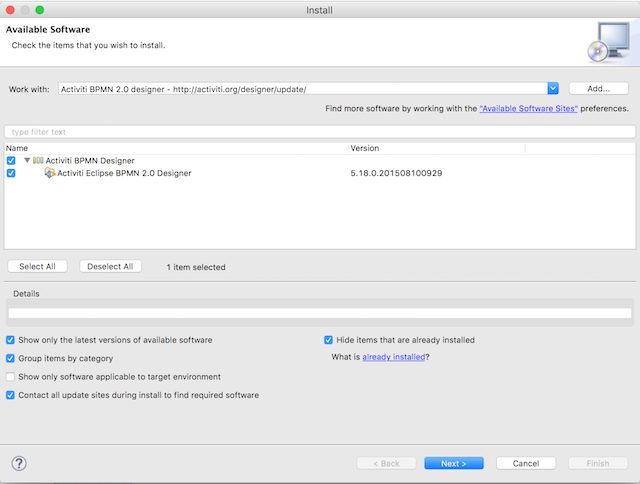Click the help question mark icon

coord(18,463)
